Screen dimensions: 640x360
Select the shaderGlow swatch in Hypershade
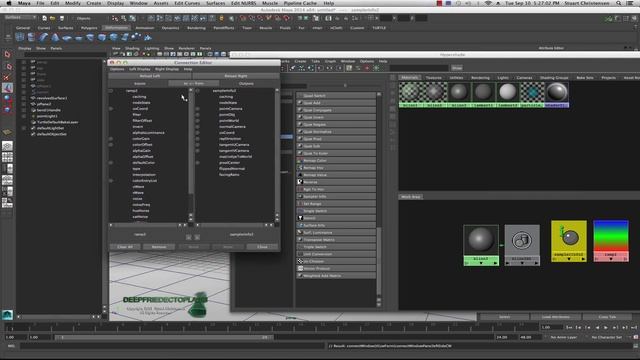click(557, 94)
